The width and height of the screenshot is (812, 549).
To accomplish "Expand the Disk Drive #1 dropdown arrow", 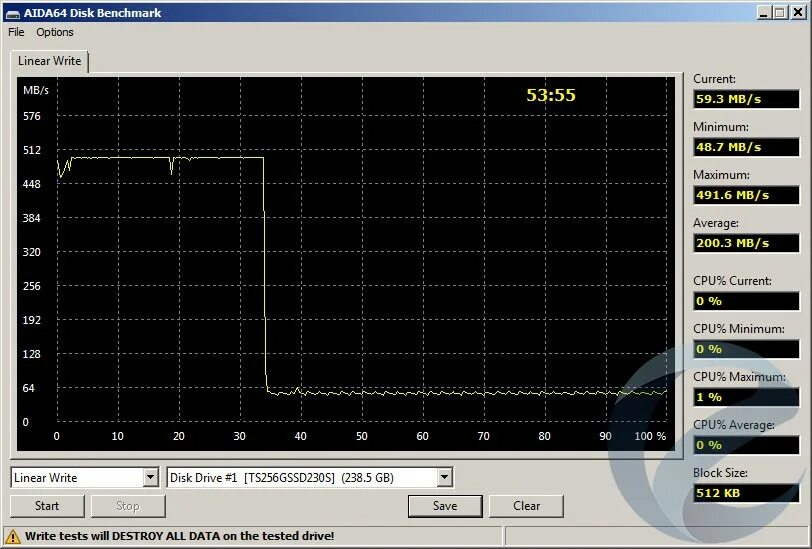I will click(x=444, y=477).
